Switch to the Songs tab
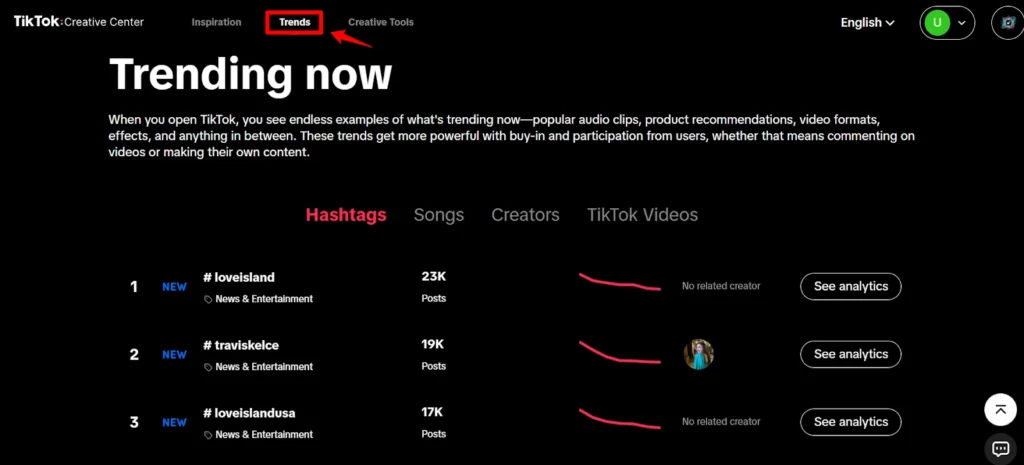 click(439, 215)
